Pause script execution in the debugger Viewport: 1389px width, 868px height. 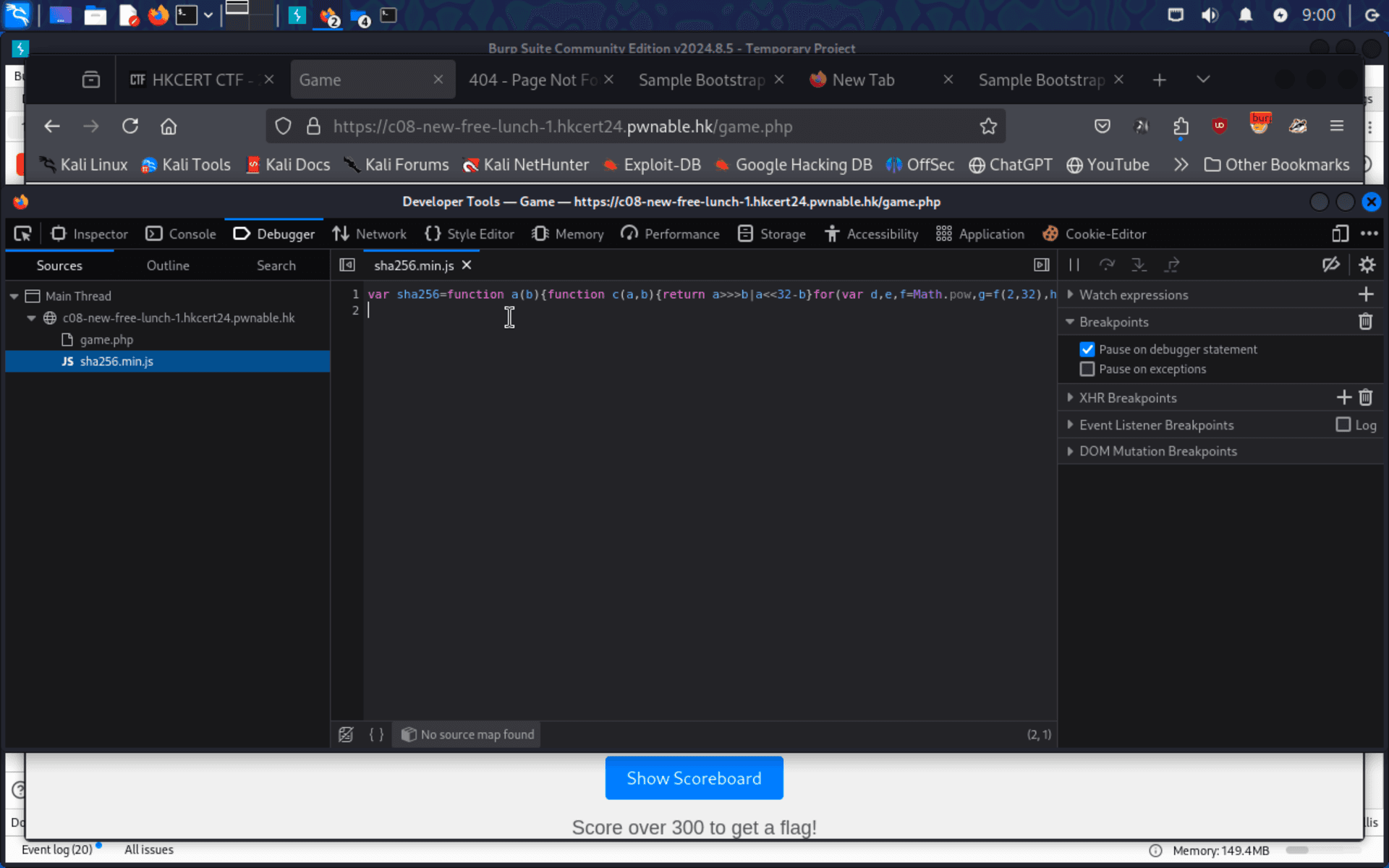(1074, 265)
